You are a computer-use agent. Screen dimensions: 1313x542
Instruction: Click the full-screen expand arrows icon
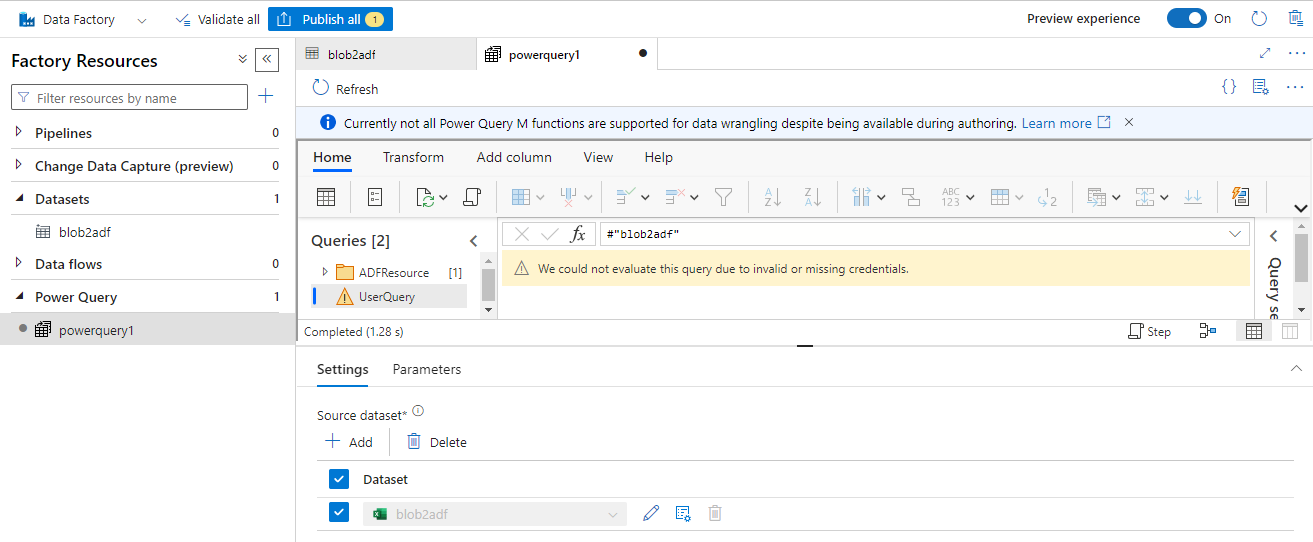click(x=1265, y=54)
